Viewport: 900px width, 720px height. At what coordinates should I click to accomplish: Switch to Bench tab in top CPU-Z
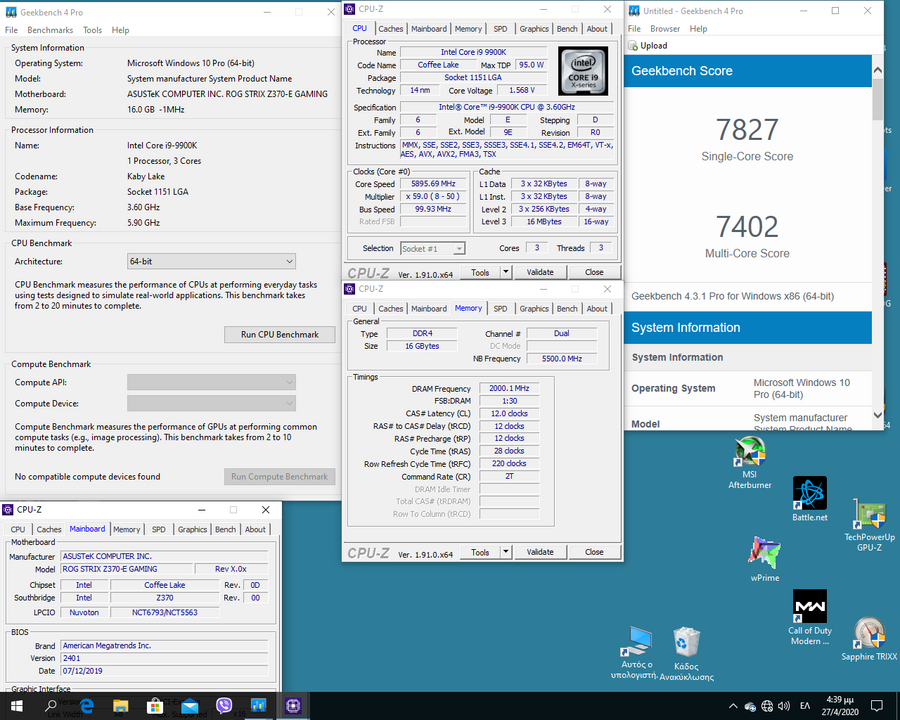567,29
